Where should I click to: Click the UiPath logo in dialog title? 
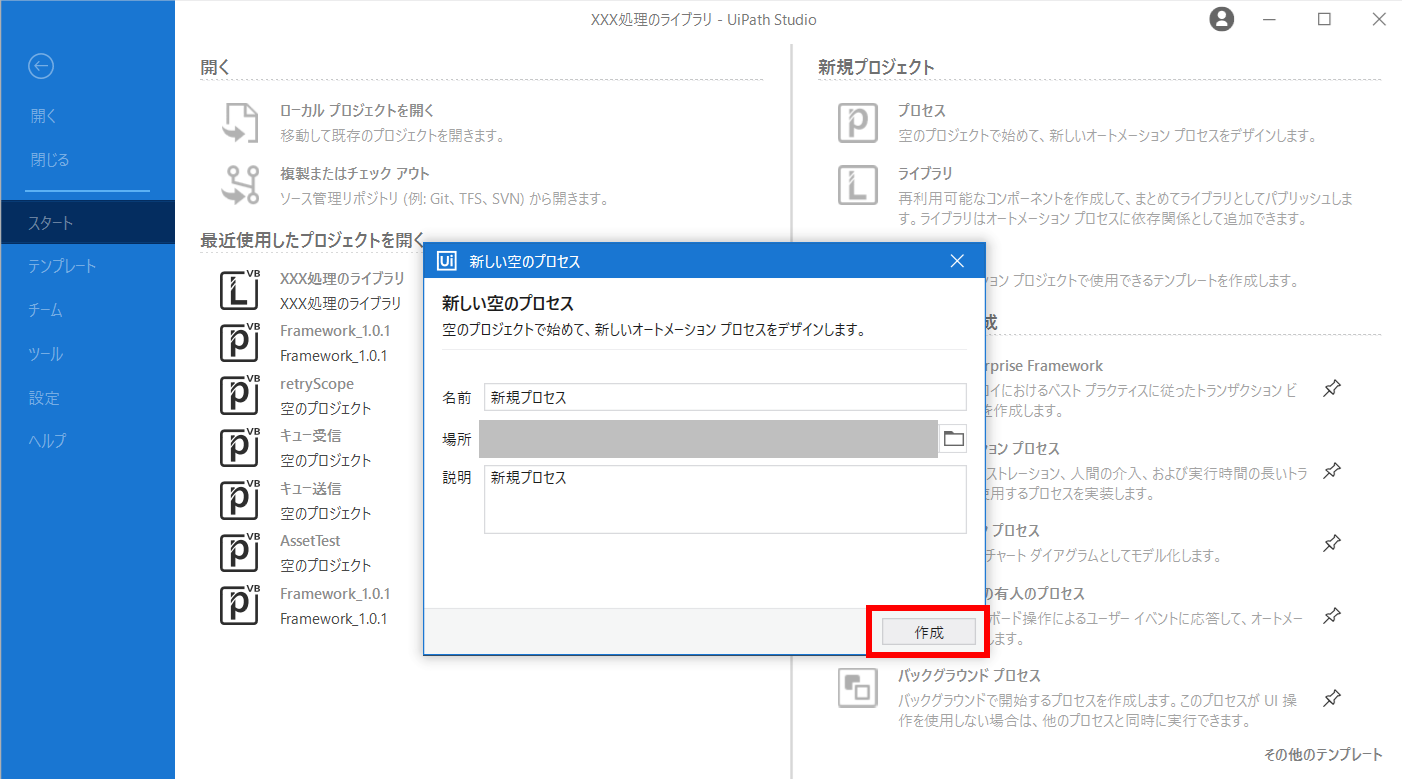coord(448,261)
